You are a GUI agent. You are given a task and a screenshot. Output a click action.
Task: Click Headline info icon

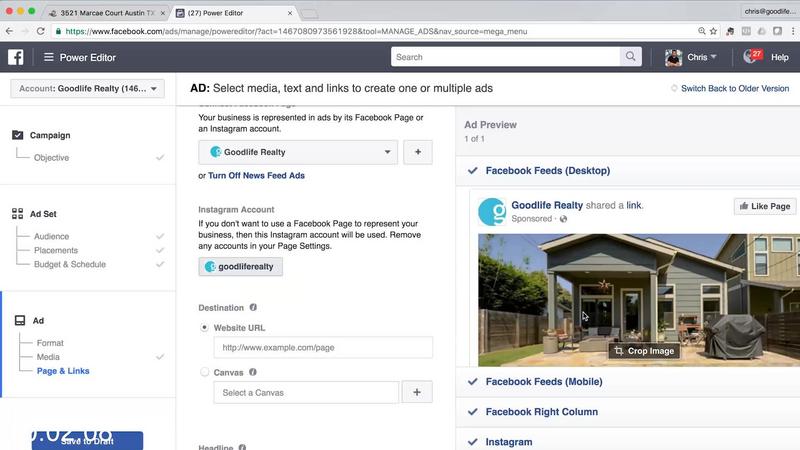tap(242, 447)
